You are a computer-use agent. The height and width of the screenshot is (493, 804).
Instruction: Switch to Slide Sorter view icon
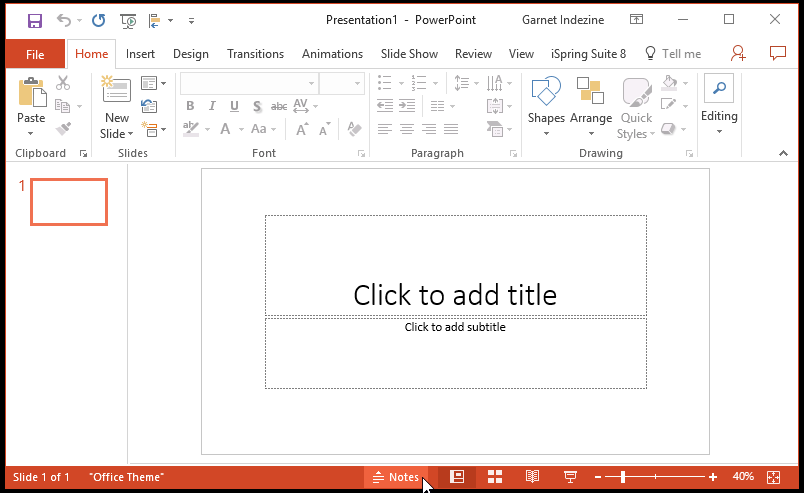coord(495,477)
